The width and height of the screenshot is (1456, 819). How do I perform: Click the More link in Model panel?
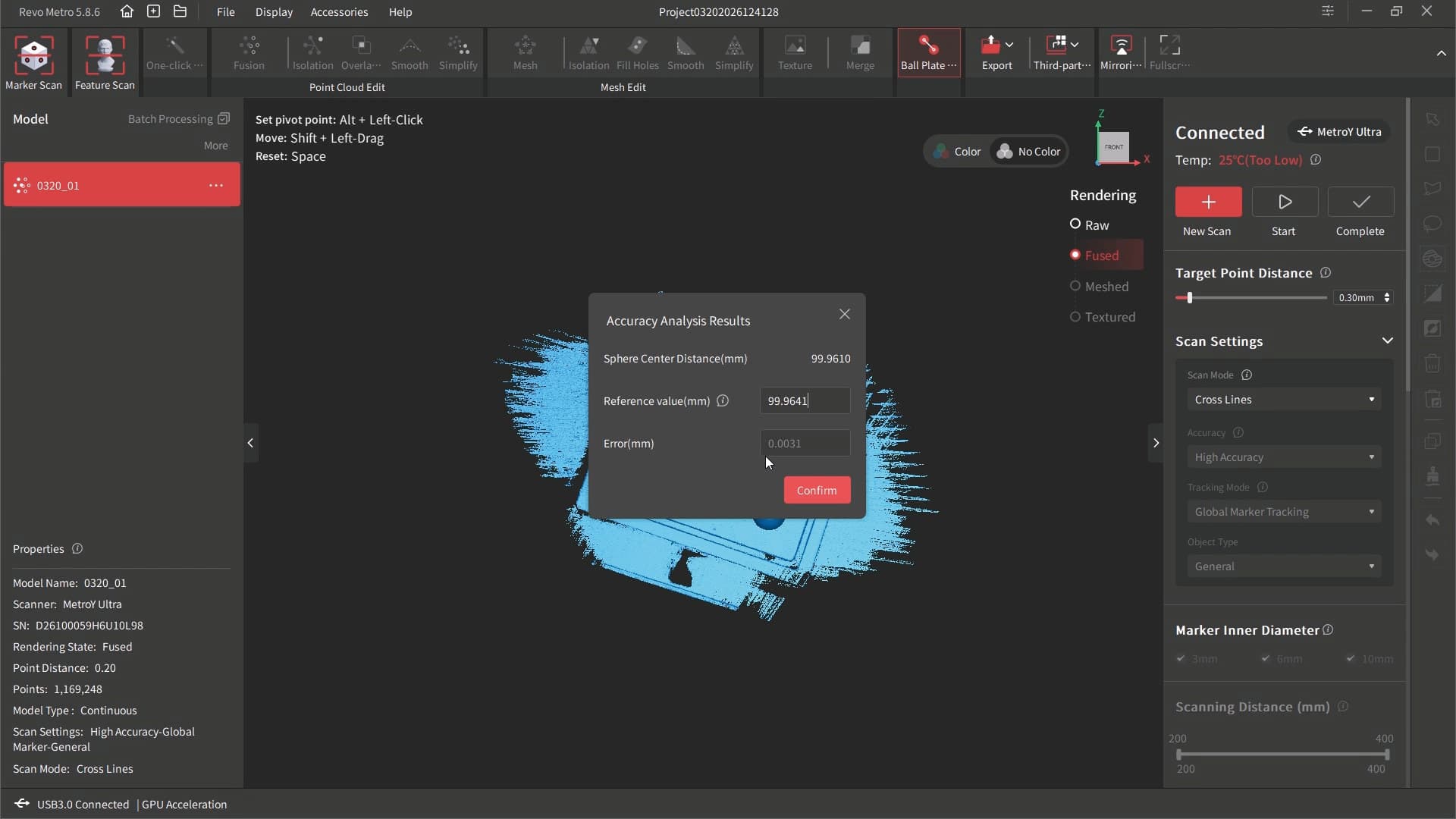pyautogui.click(x=215, y=146)
